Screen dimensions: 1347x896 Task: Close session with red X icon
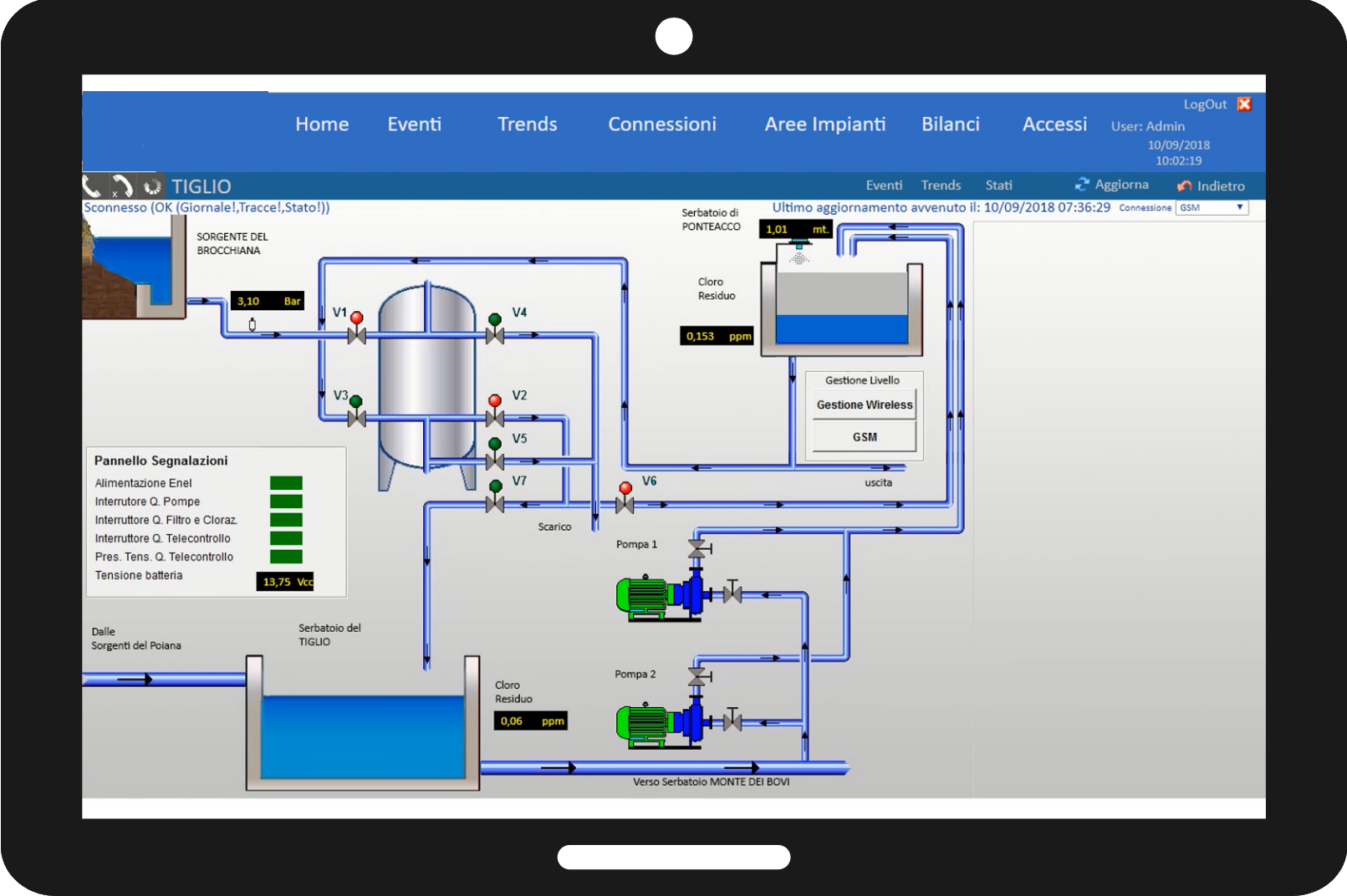click(1244, 104)
